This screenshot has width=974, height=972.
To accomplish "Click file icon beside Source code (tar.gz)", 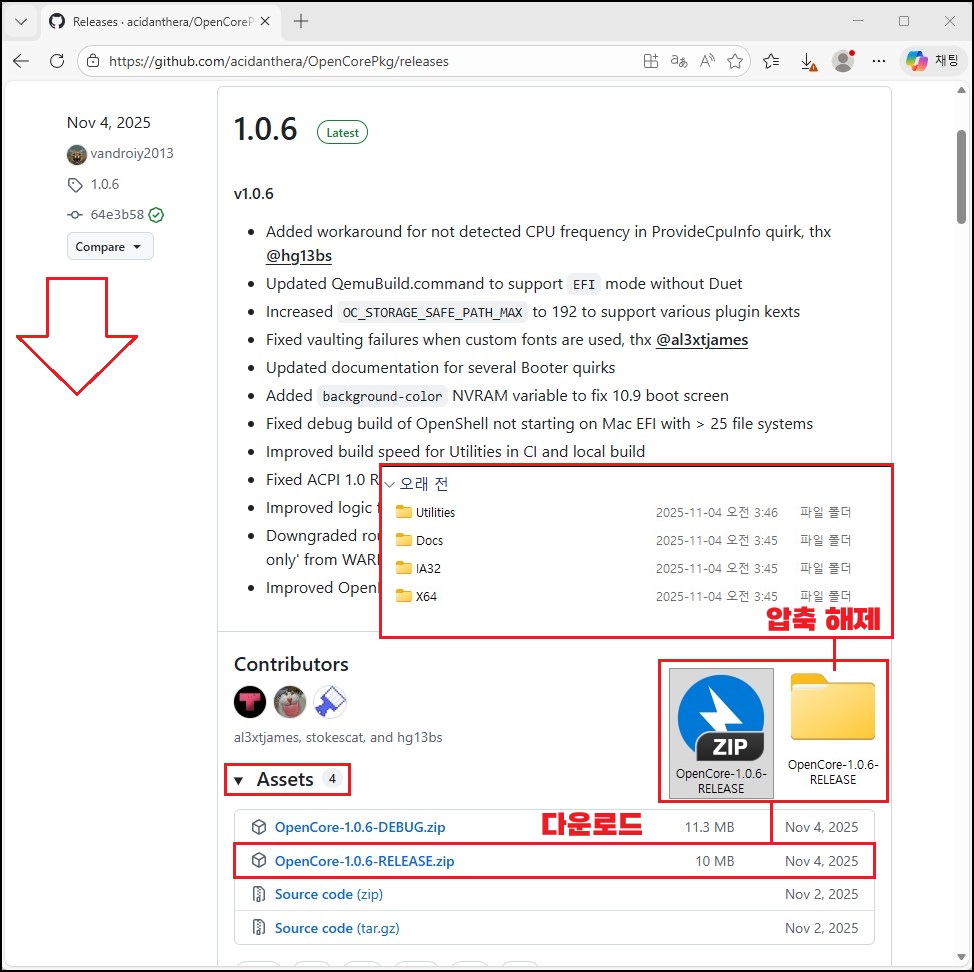I will [x=258, y=928].
